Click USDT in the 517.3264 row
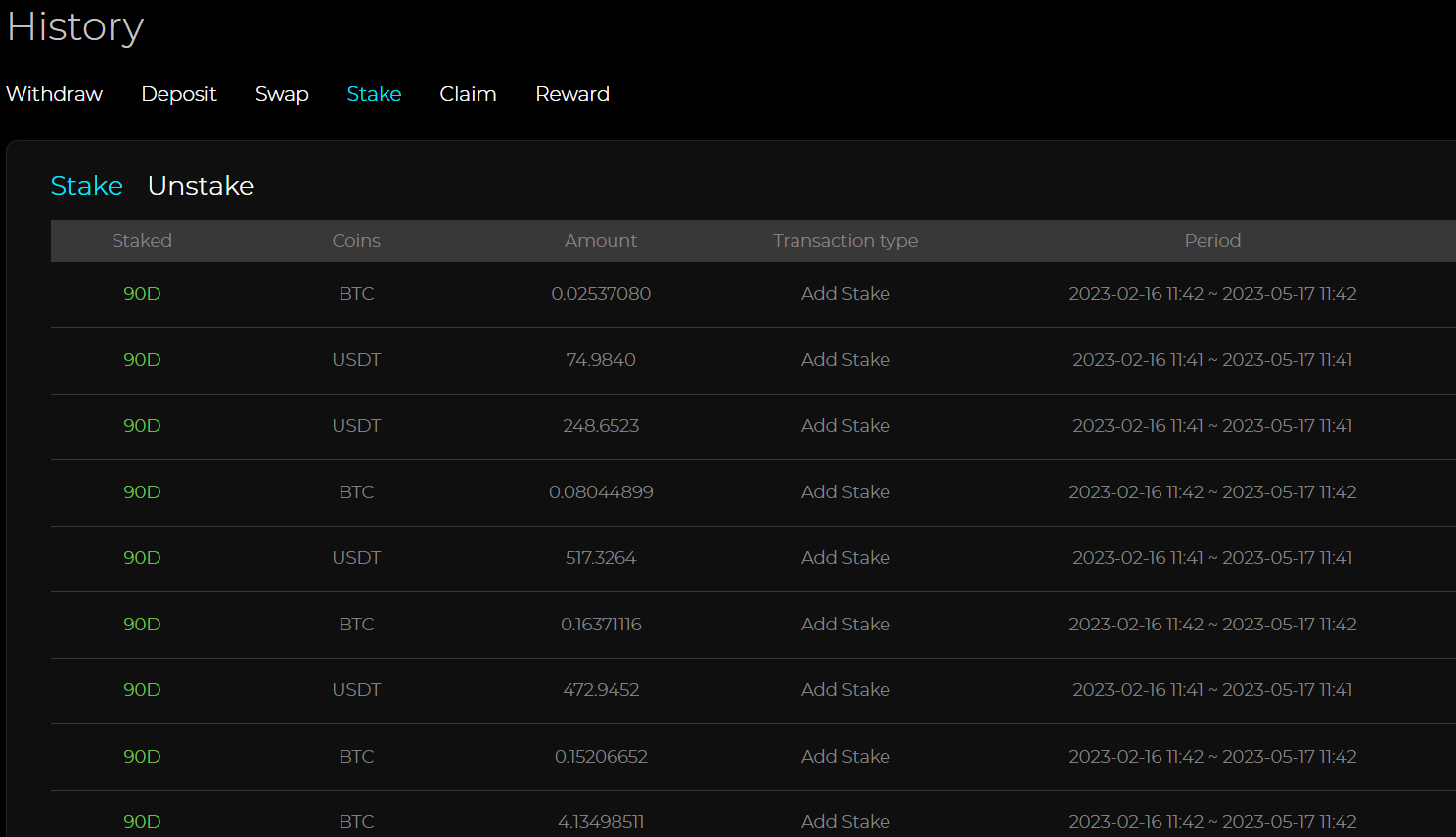This screenshot has height=837, width=1456. click(x=356, y=558)
